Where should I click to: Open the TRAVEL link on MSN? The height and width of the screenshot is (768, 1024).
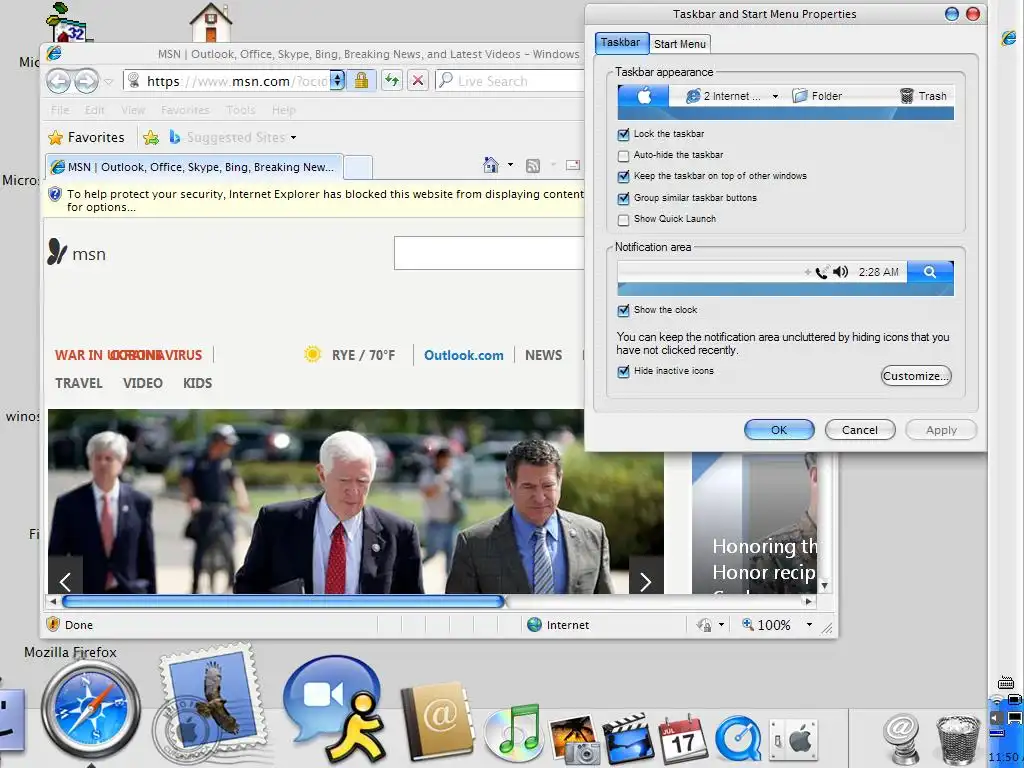tap(78, 383)
